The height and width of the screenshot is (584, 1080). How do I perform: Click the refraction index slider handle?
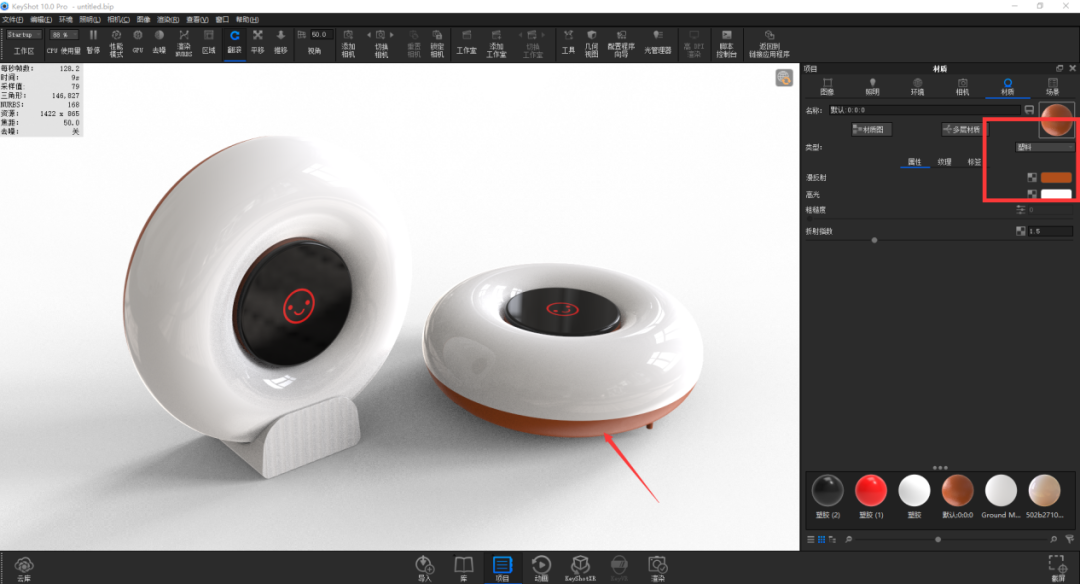point(875,240)
